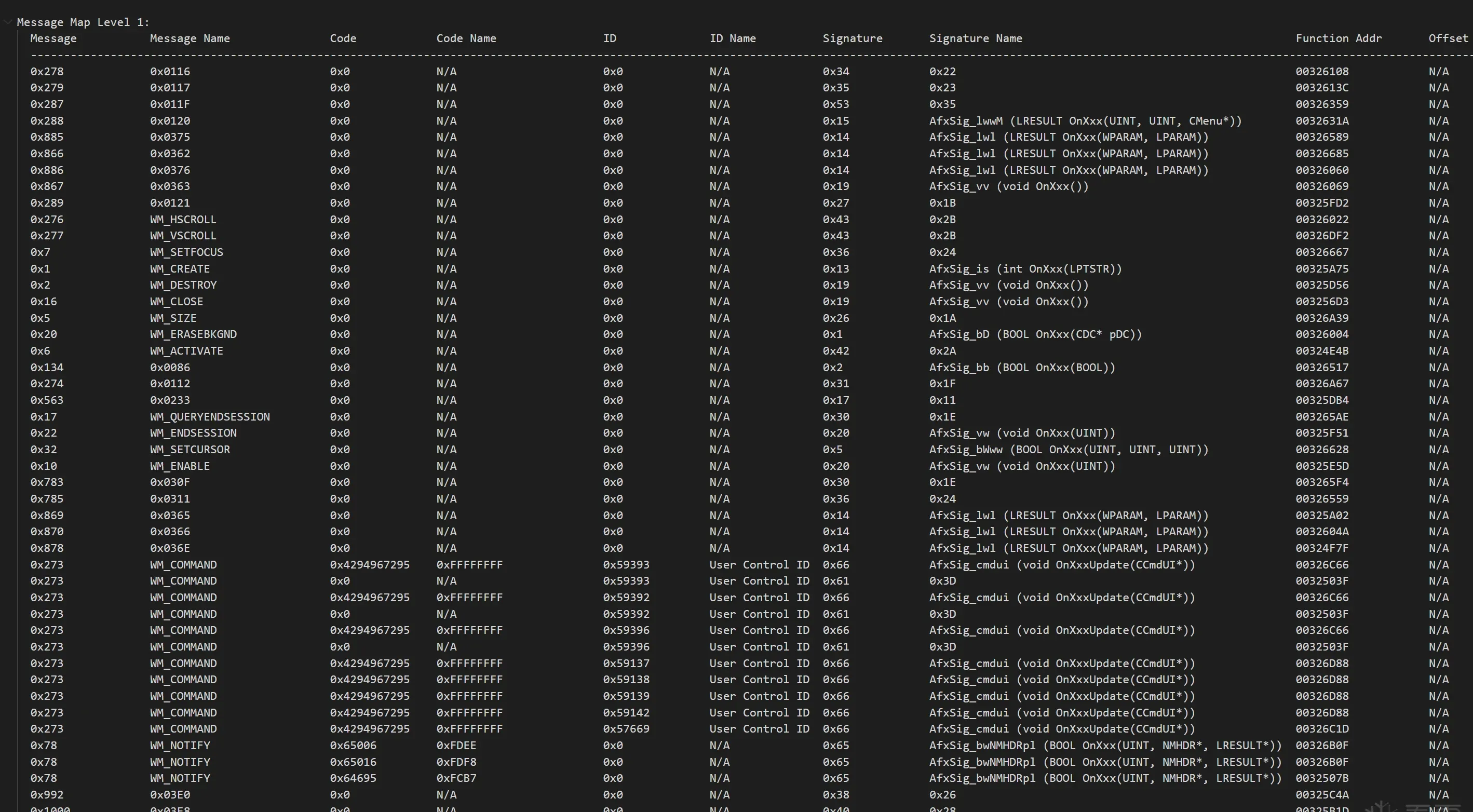This screenshot has width=1473, height=812.
Task: Click function address 00326DF2
Action: pos(1322,236)
